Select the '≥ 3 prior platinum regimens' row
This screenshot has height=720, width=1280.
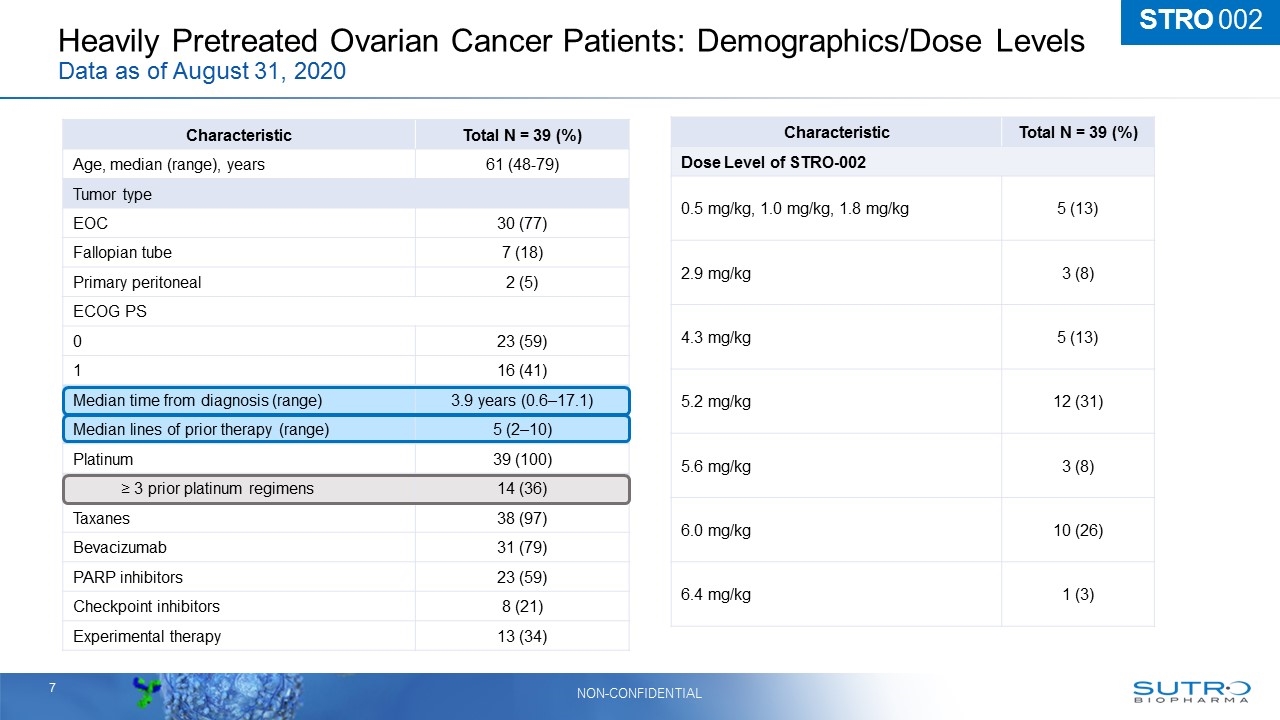[x=346, y=489]
